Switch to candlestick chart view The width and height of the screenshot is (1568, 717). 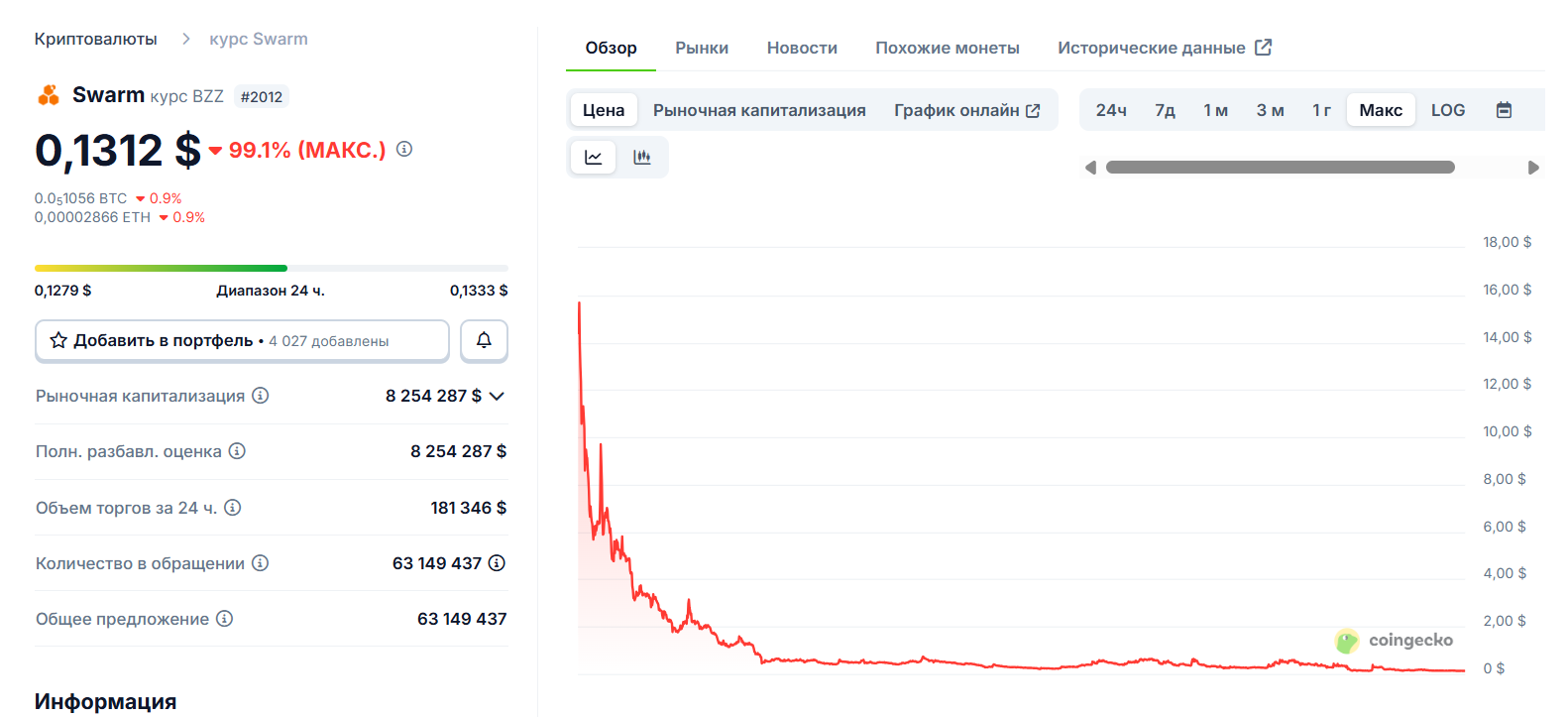(x=642, y=157)
